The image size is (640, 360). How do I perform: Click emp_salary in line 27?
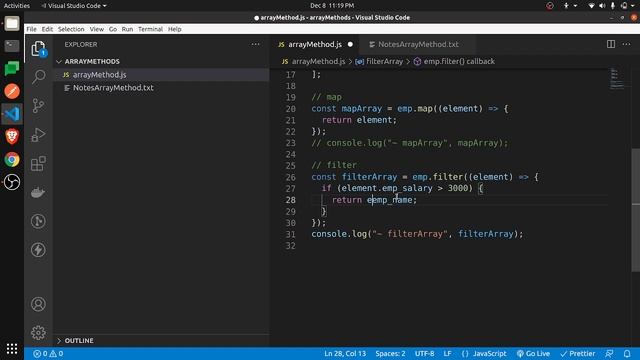point(407,188)
